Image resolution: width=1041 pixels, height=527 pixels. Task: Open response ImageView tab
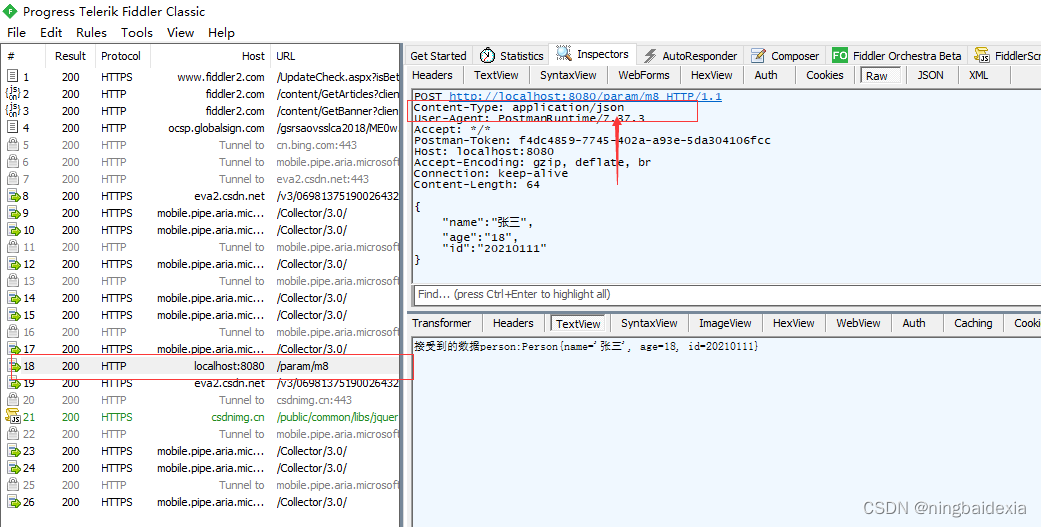pos(725,323)
